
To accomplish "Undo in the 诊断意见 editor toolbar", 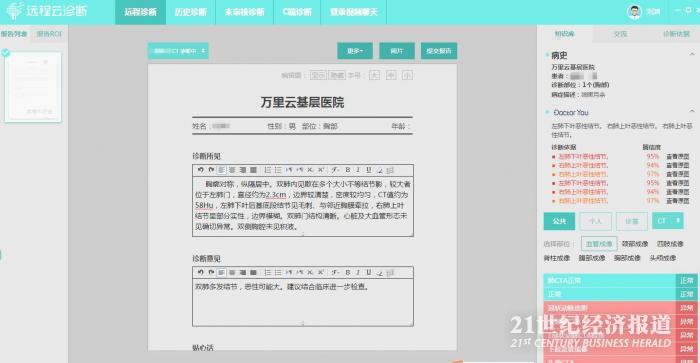I will coord(200,272).
